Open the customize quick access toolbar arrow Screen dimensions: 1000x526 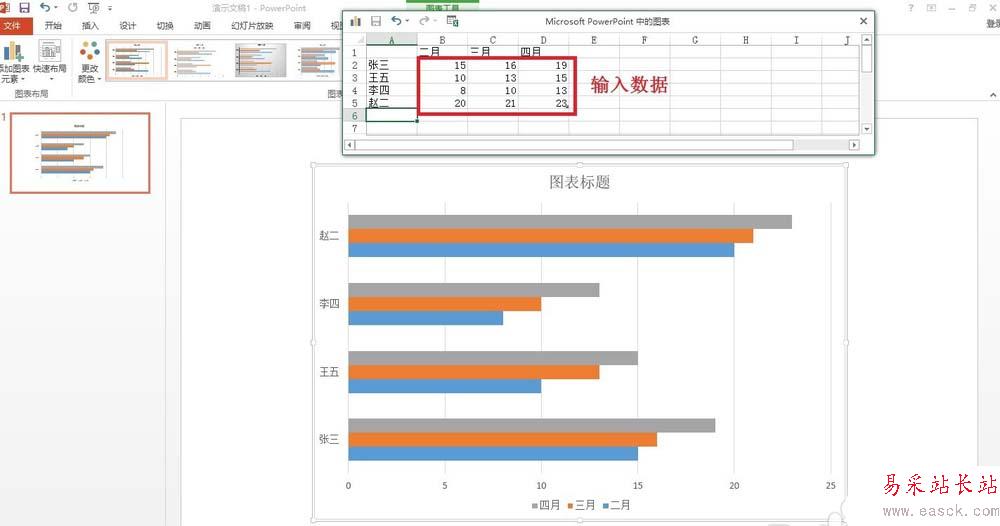pos(110,8)
